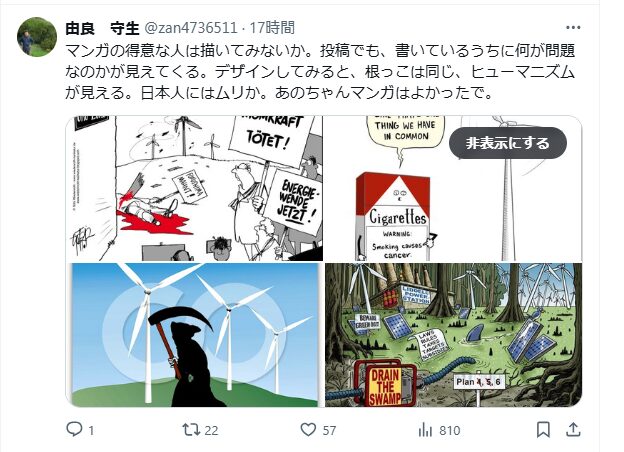Image resolution: width=624 pixels, height=452 pixels.
Task: Click the retweet count 22
Action: 211,431
